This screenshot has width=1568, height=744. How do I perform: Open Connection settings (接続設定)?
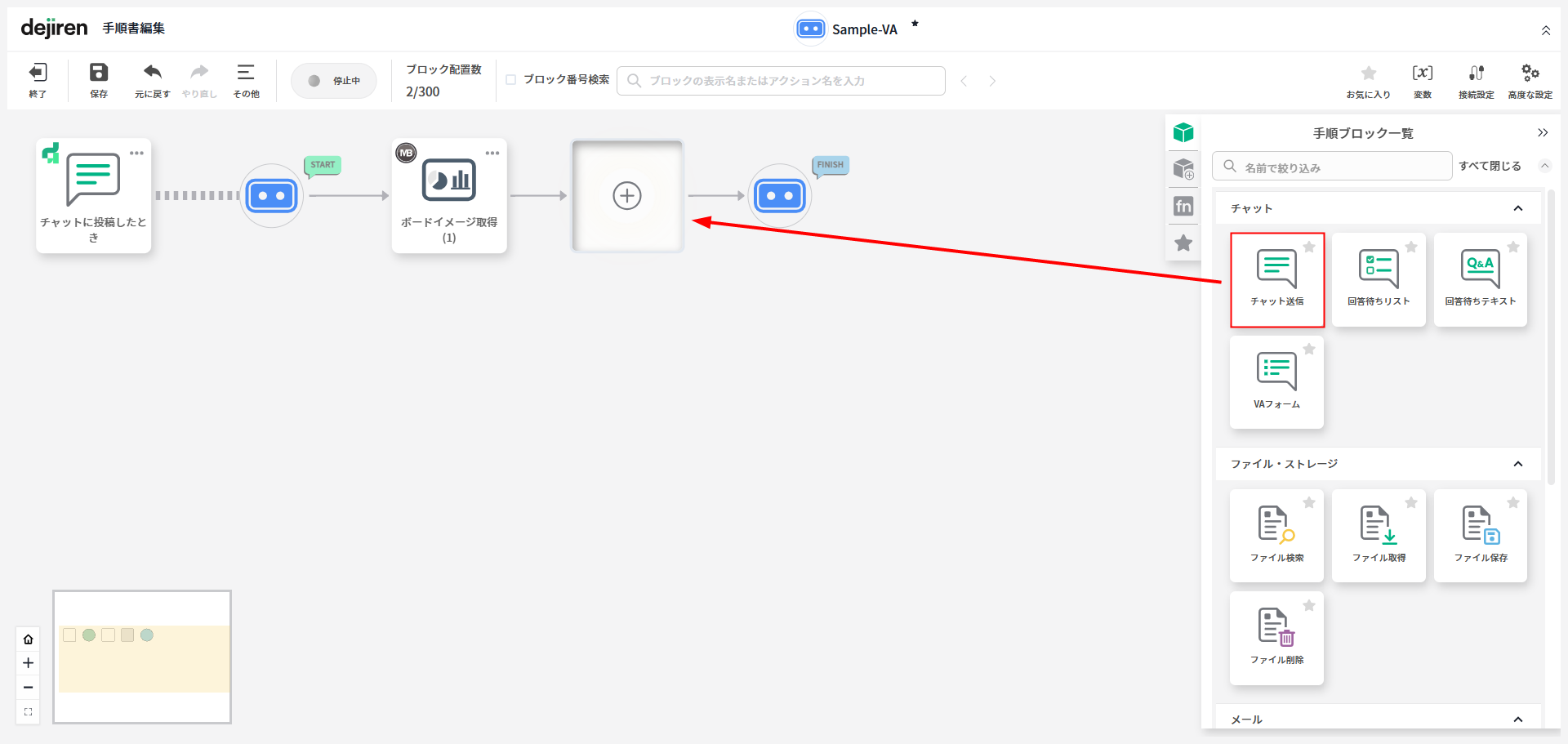click(x=1476, y=80)
